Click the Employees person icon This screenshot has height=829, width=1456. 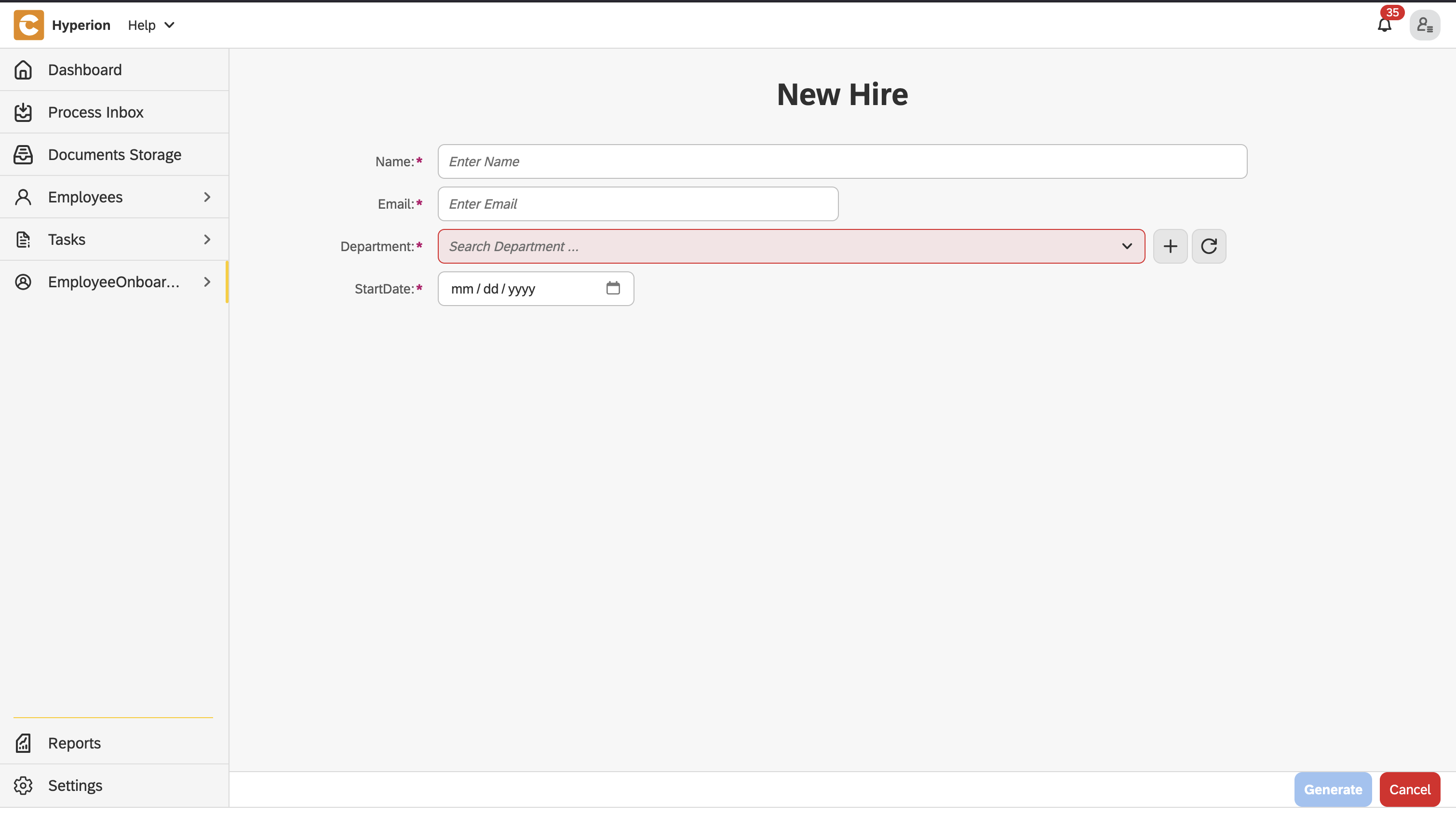tap(23, 197)
